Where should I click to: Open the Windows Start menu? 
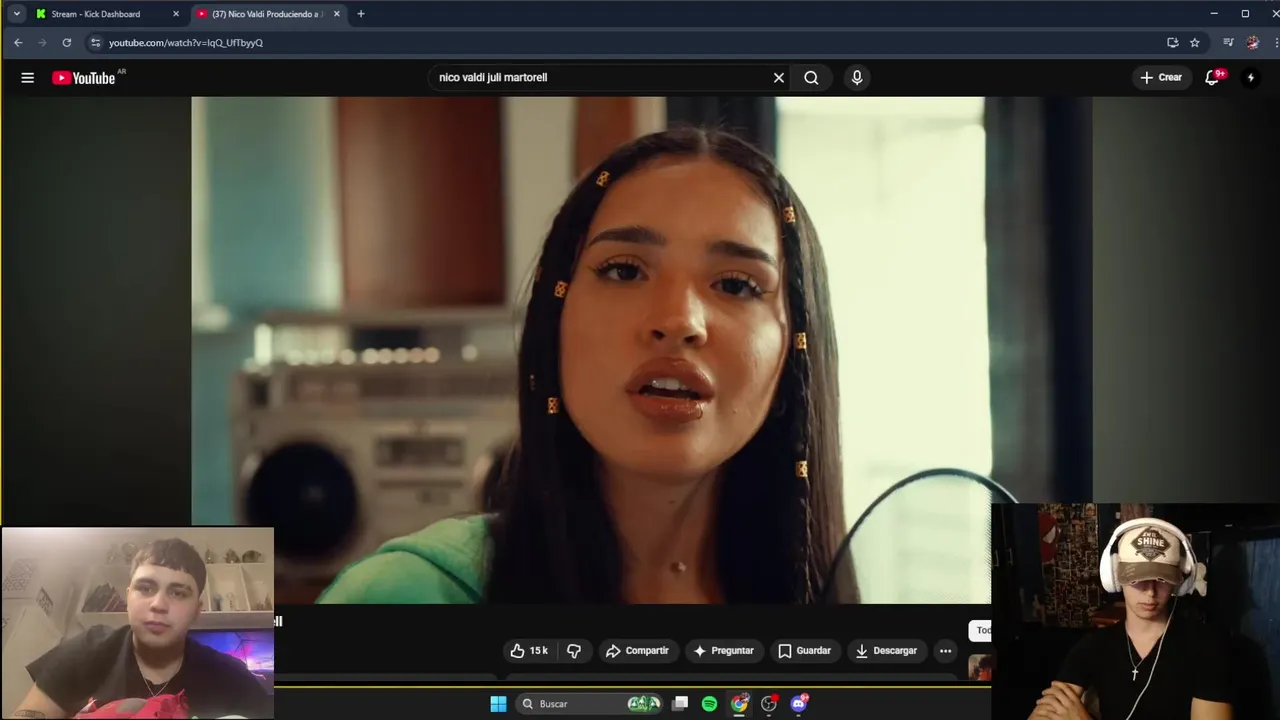(x=498, y=704)
